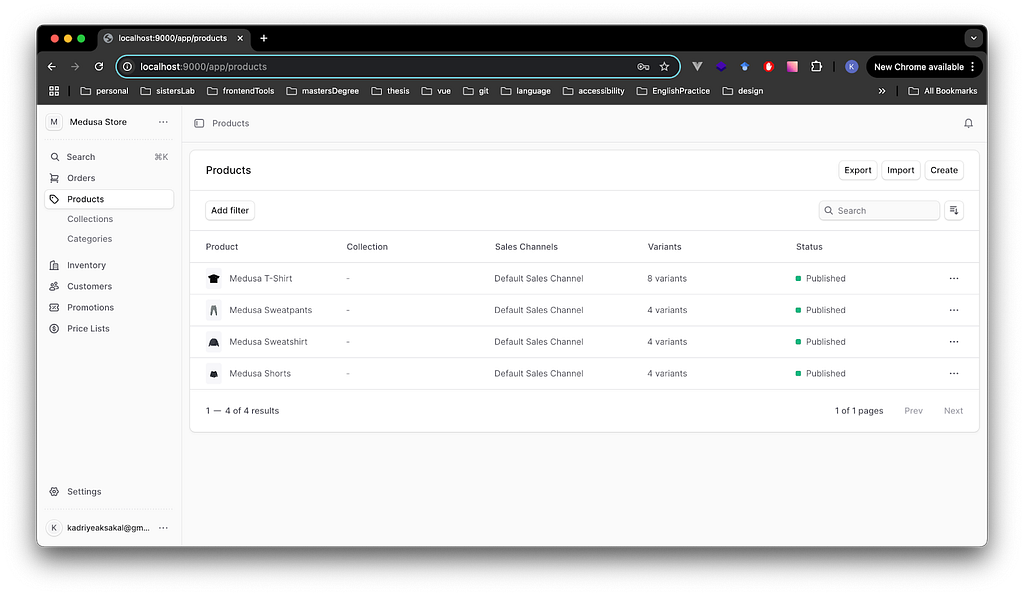The width and height of the screenshot is (1024, 595).
Task: Open sort options icon beside search
Action: click(953, 210)
